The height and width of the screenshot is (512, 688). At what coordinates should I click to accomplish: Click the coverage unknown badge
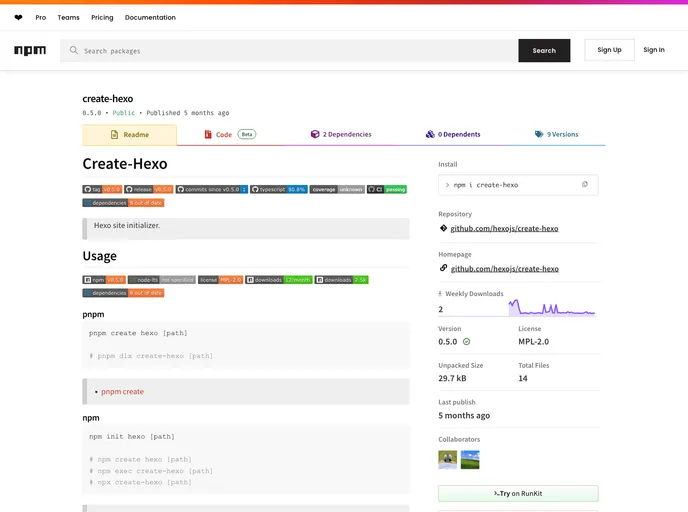click(x=337, y=189)
